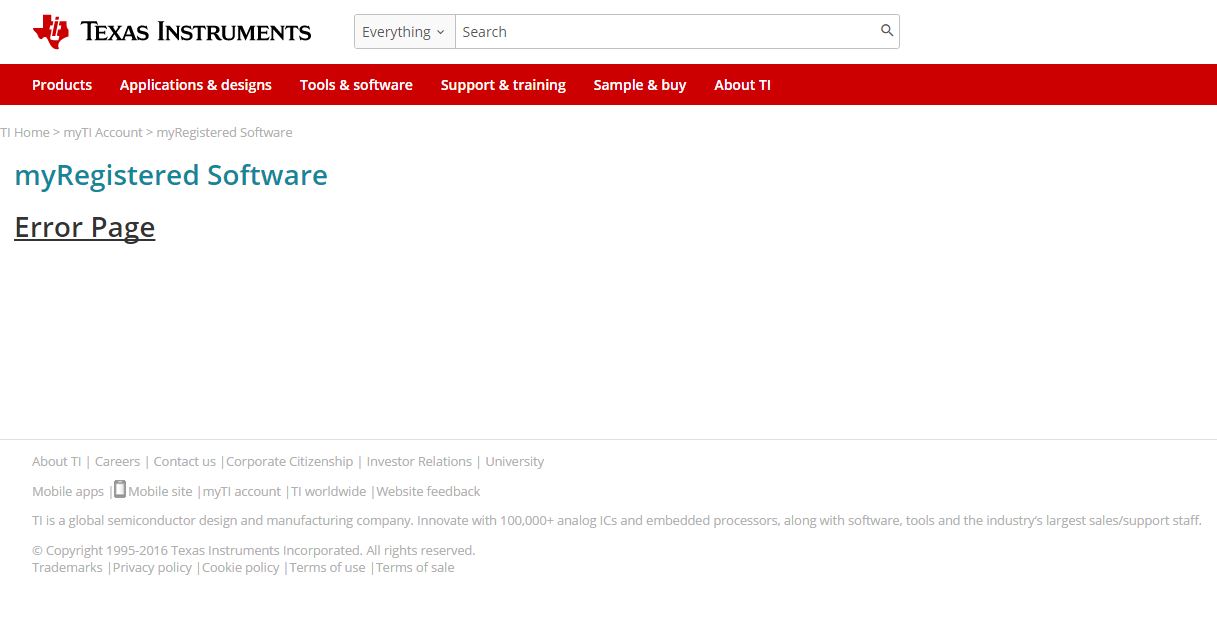
Task: Open the Everything search scope dropdown
Action: tap(405, 32)
